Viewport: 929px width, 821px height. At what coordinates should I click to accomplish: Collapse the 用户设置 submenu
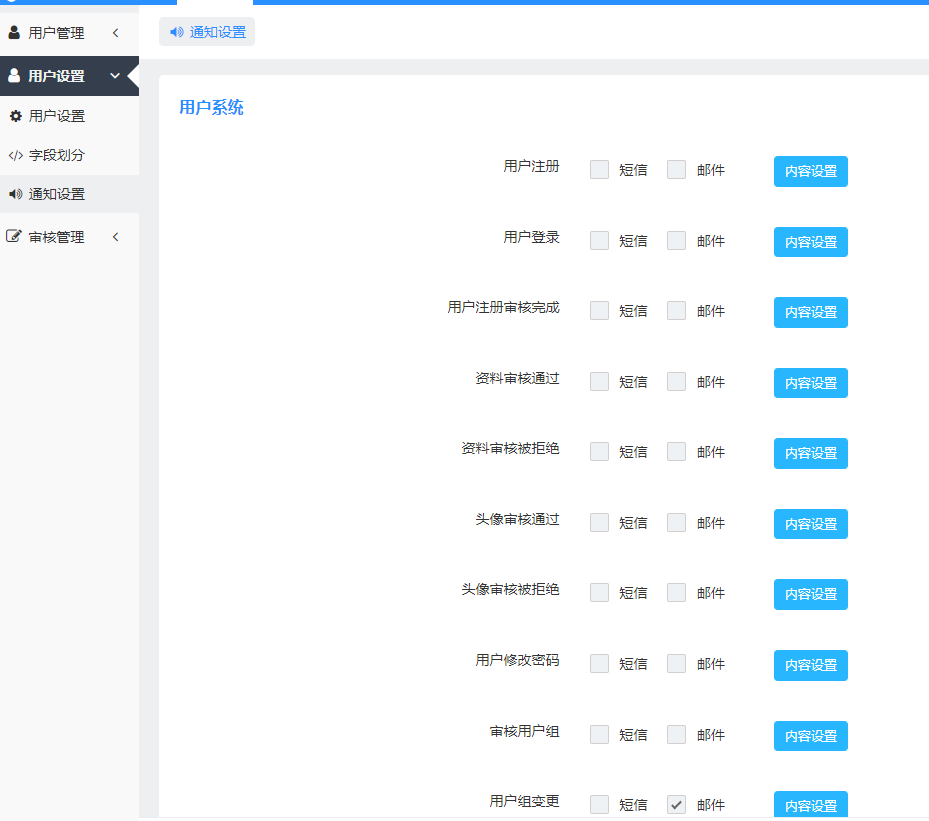tap(114, 75)
